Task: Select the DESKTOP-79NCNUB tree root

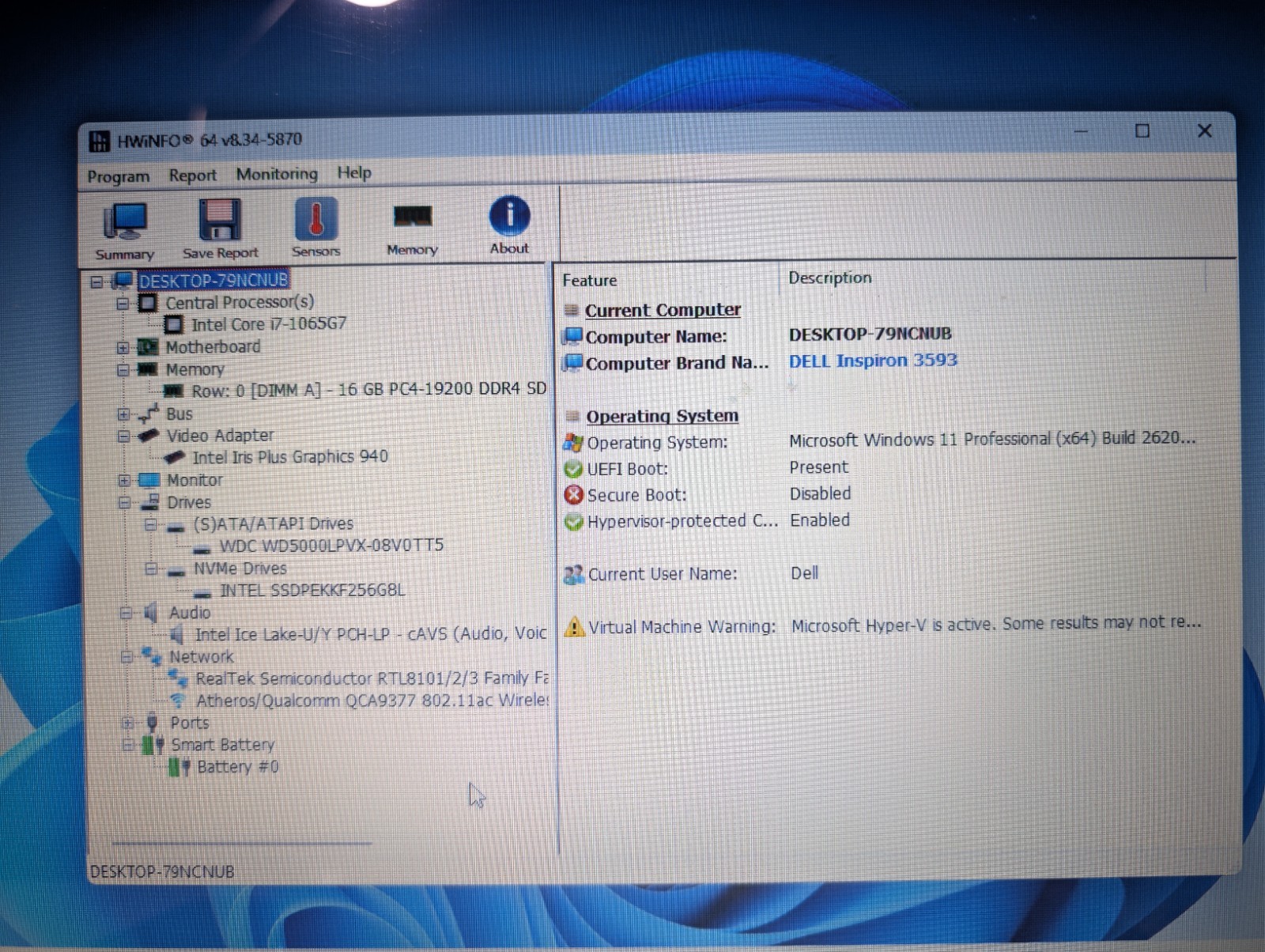Action: [213, 281]
